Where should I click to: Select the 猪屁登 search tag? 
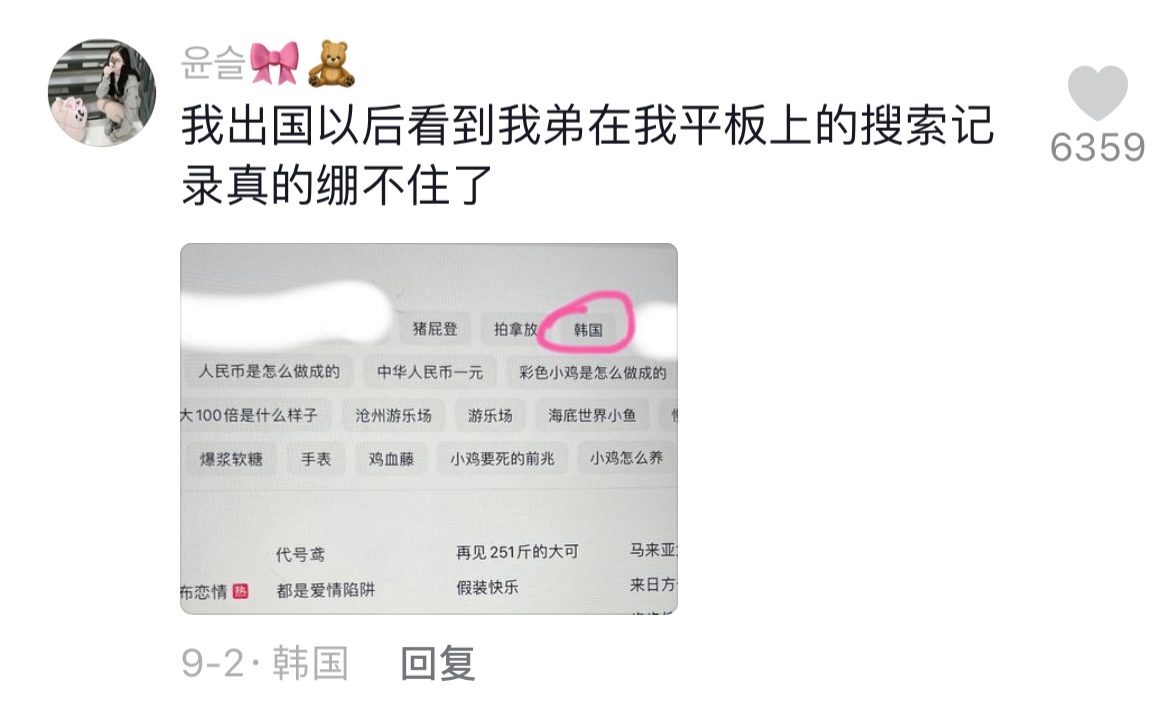coord(435,329)
